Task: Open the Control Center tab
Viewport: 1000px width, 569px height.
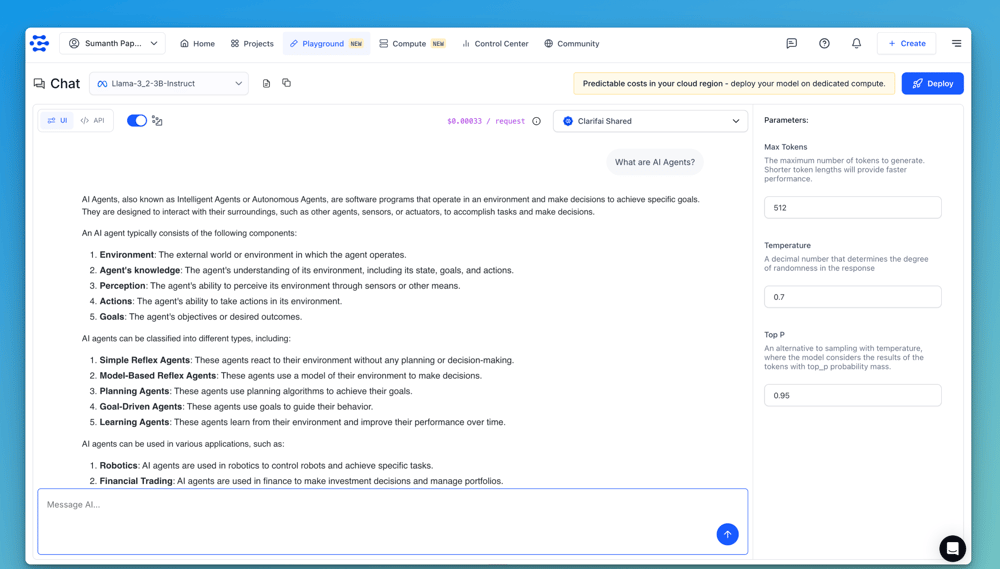Action: pos(495,44)
